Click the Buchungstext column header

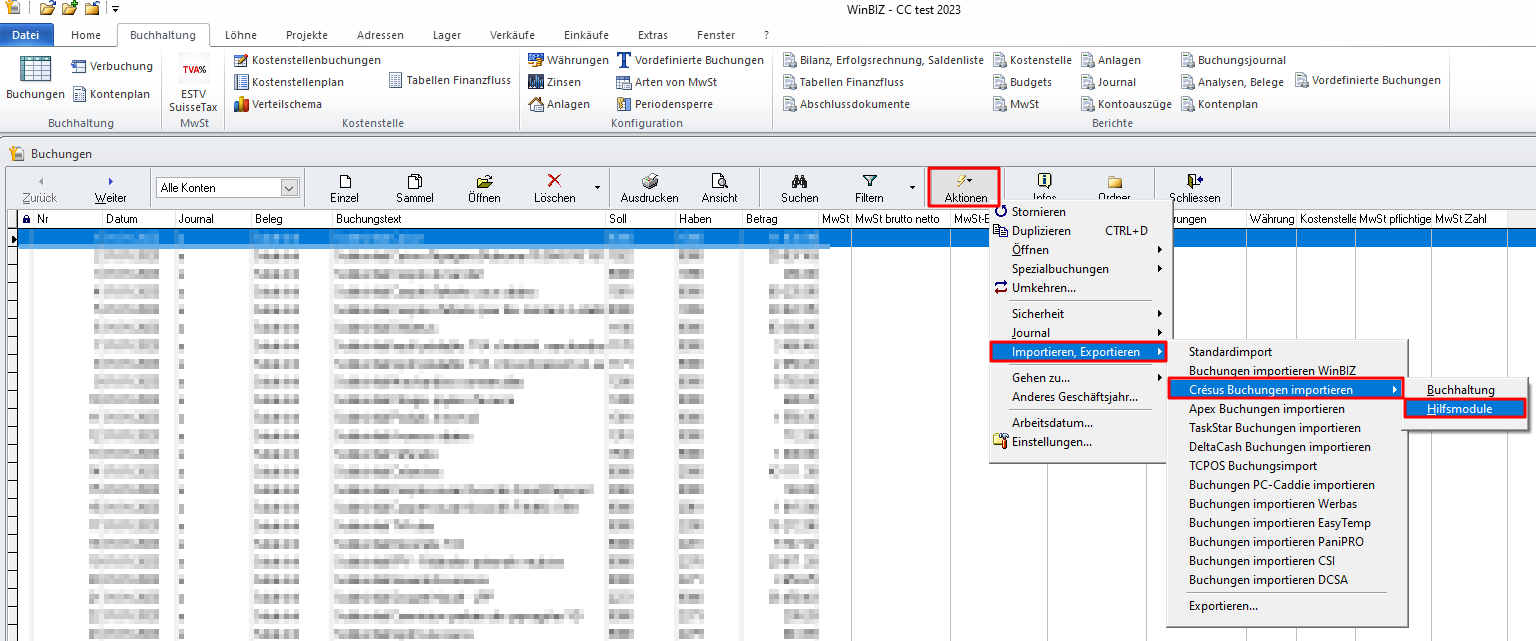click(369, 218)
